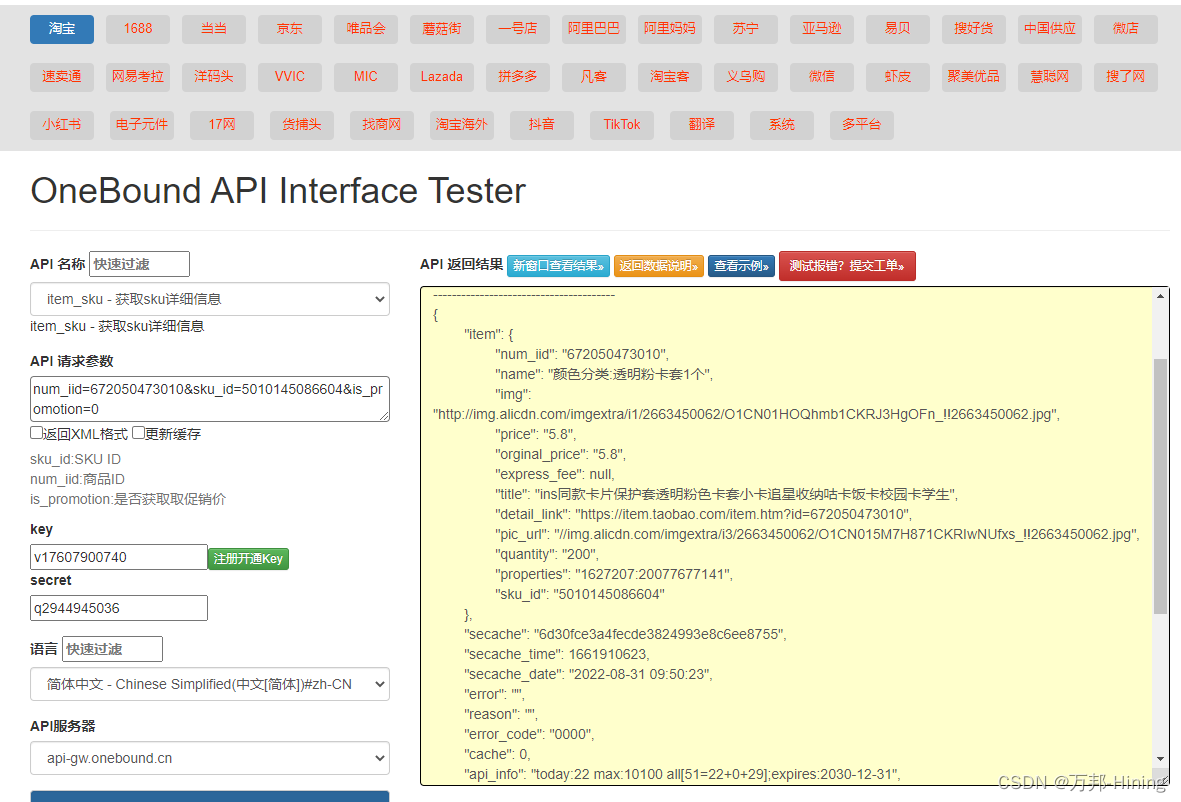This screenshot has width=1181, height=802.
Task: Select the 多平台 option
Action: coord(861,125)
